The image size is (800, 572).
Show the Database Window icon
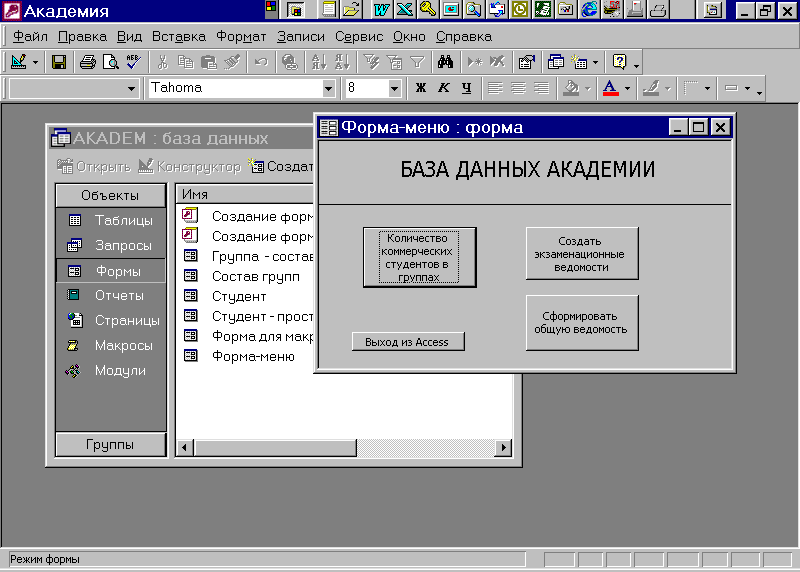(556, 62)
